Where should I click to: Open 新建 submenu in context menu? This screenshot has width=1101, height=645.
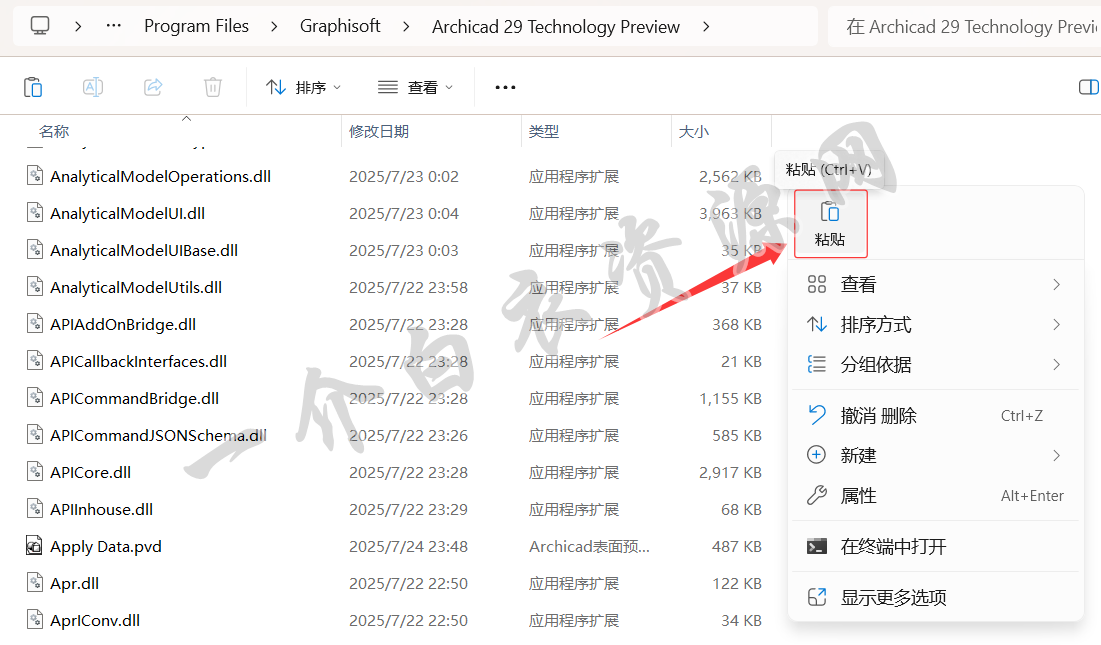[936, 456]
